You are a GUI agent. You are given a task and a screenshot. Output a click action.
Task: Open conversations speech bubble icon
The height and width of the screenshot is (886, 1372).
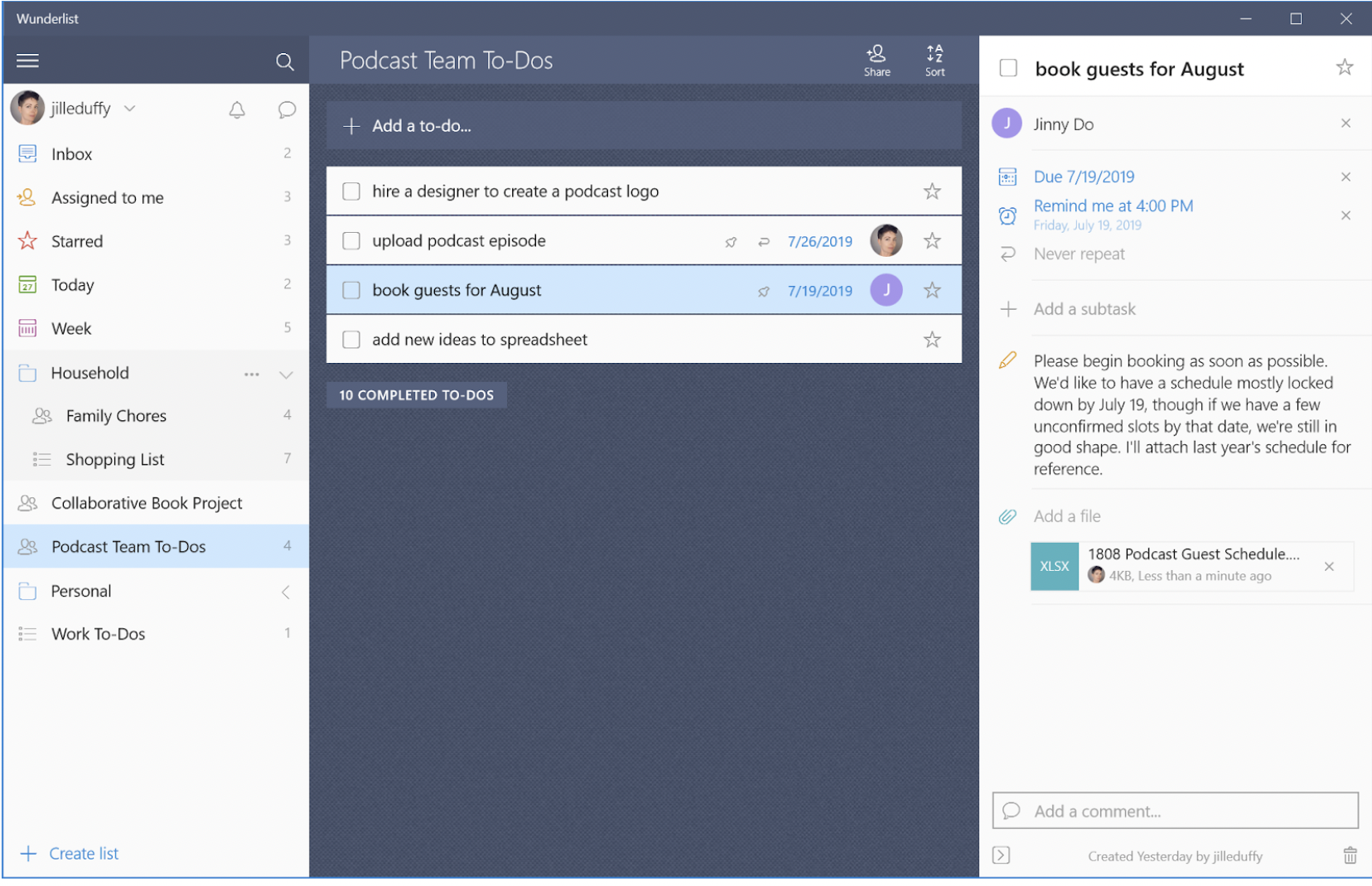[x=287, y=109]
